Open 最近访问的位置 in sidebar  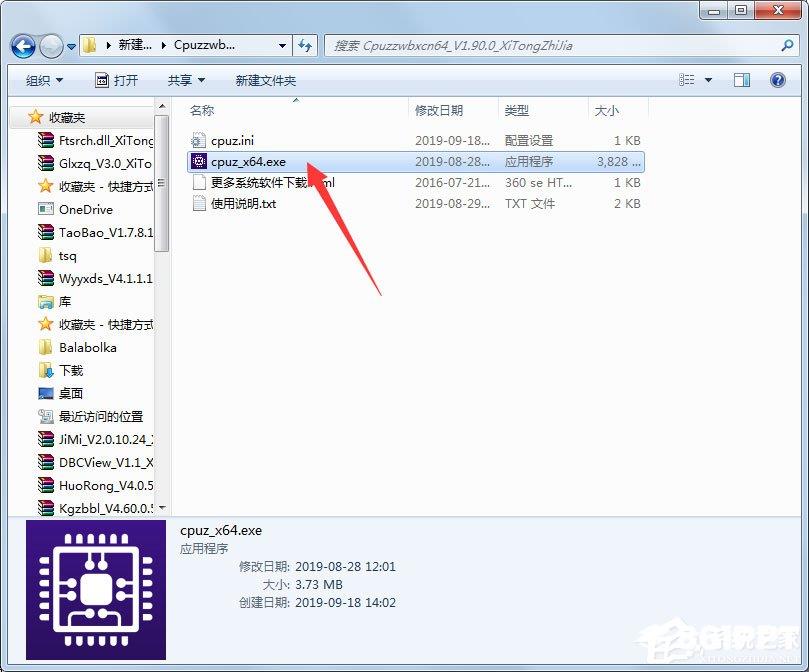pyautogui.click(x=91, y=417)
